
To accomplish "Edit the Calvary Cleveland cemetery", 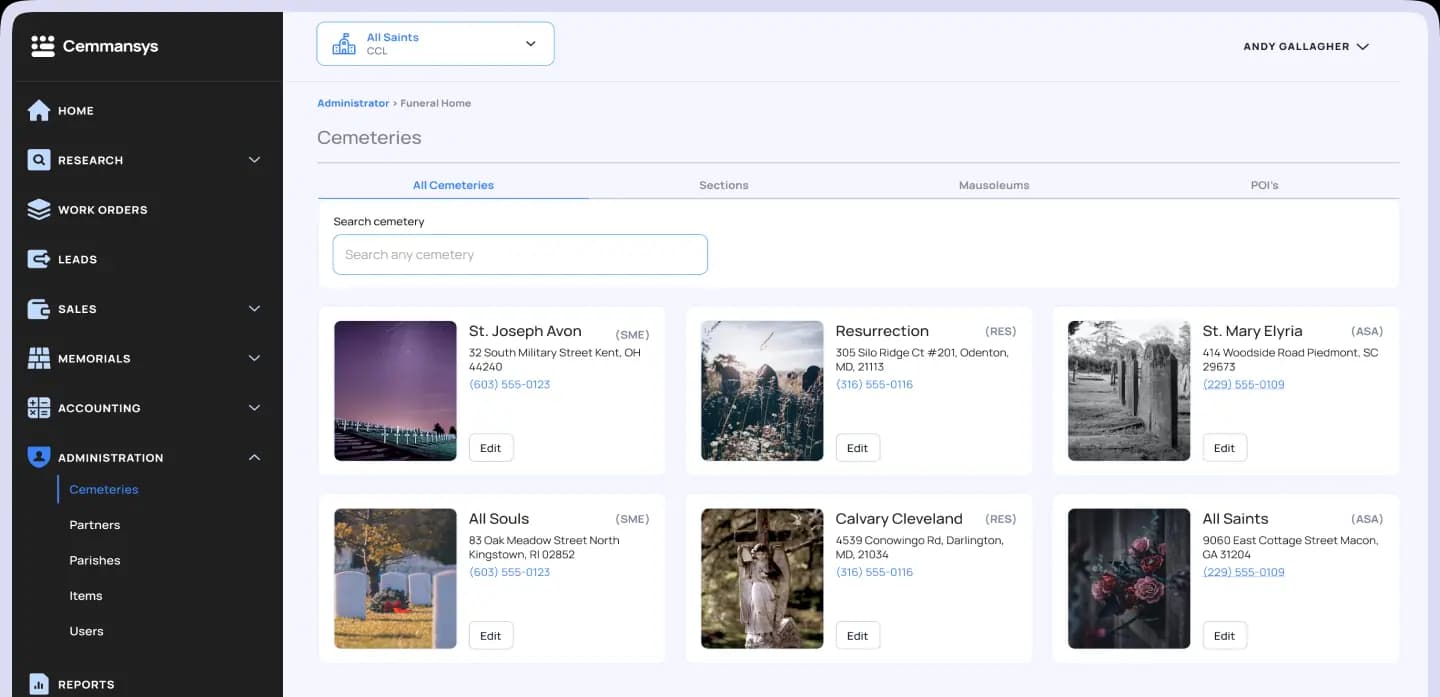I will 858,636.
